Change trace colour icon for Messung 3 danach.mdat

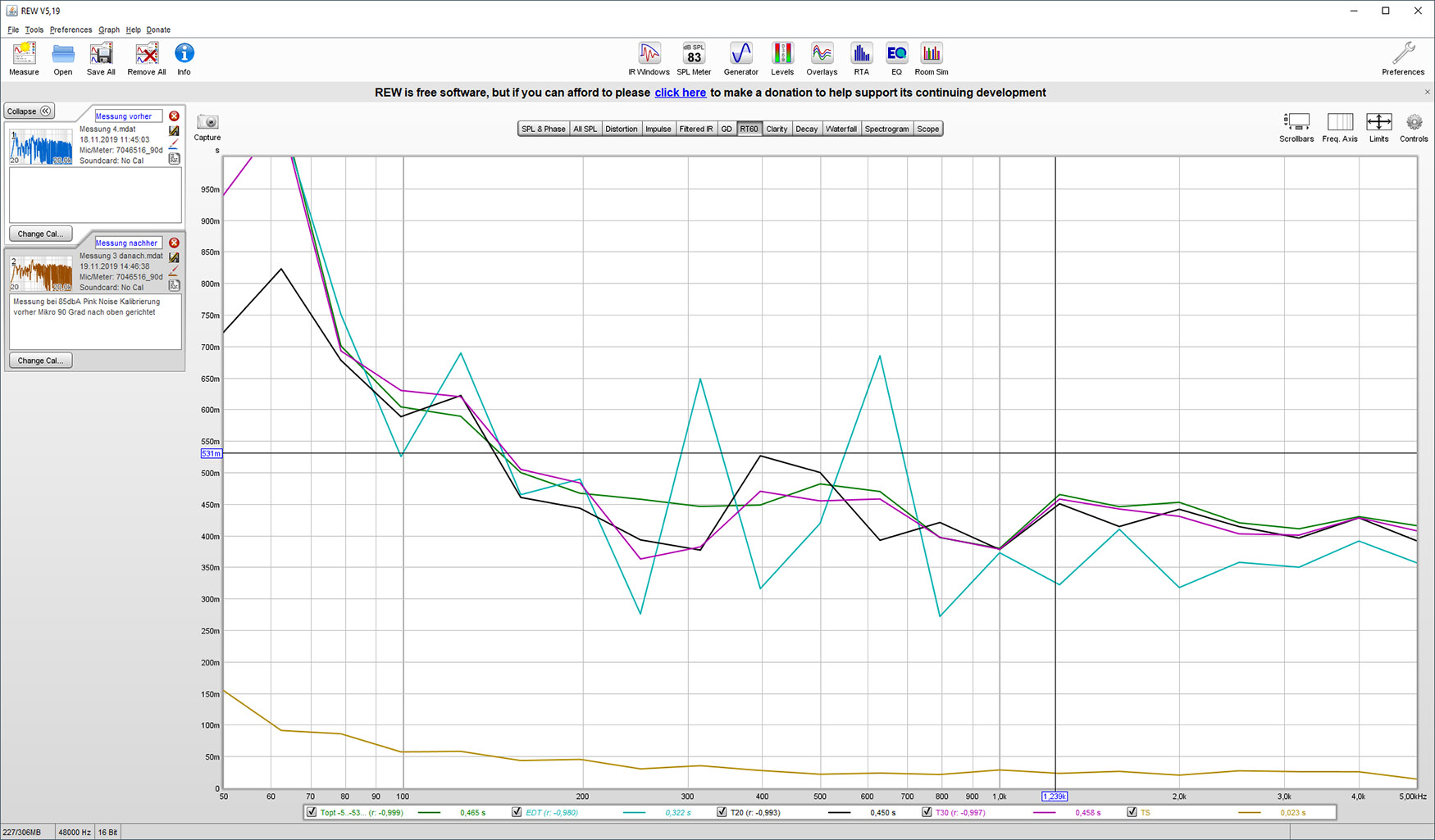pos(174,271)
